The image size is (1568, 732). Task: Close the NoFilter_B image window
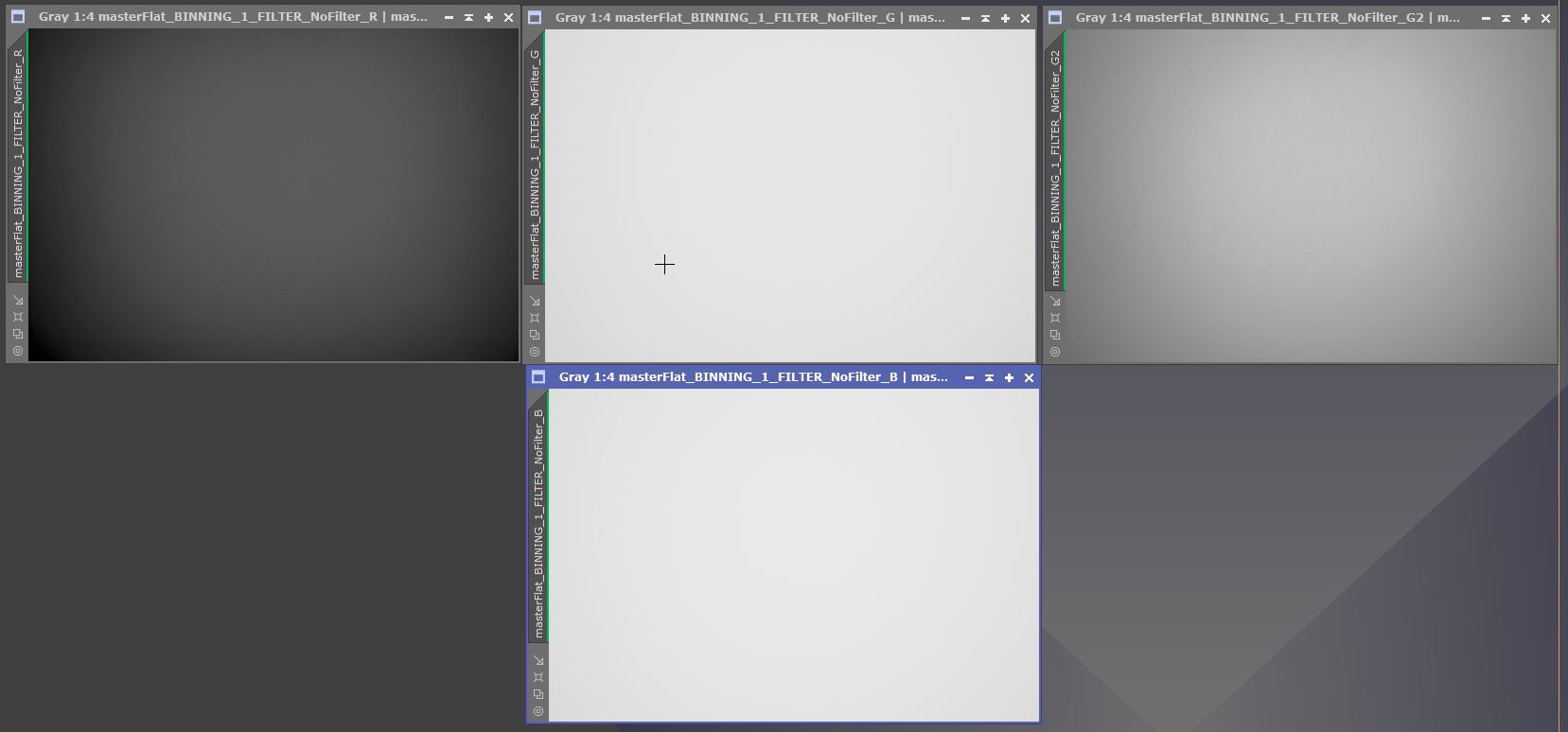1029,377
